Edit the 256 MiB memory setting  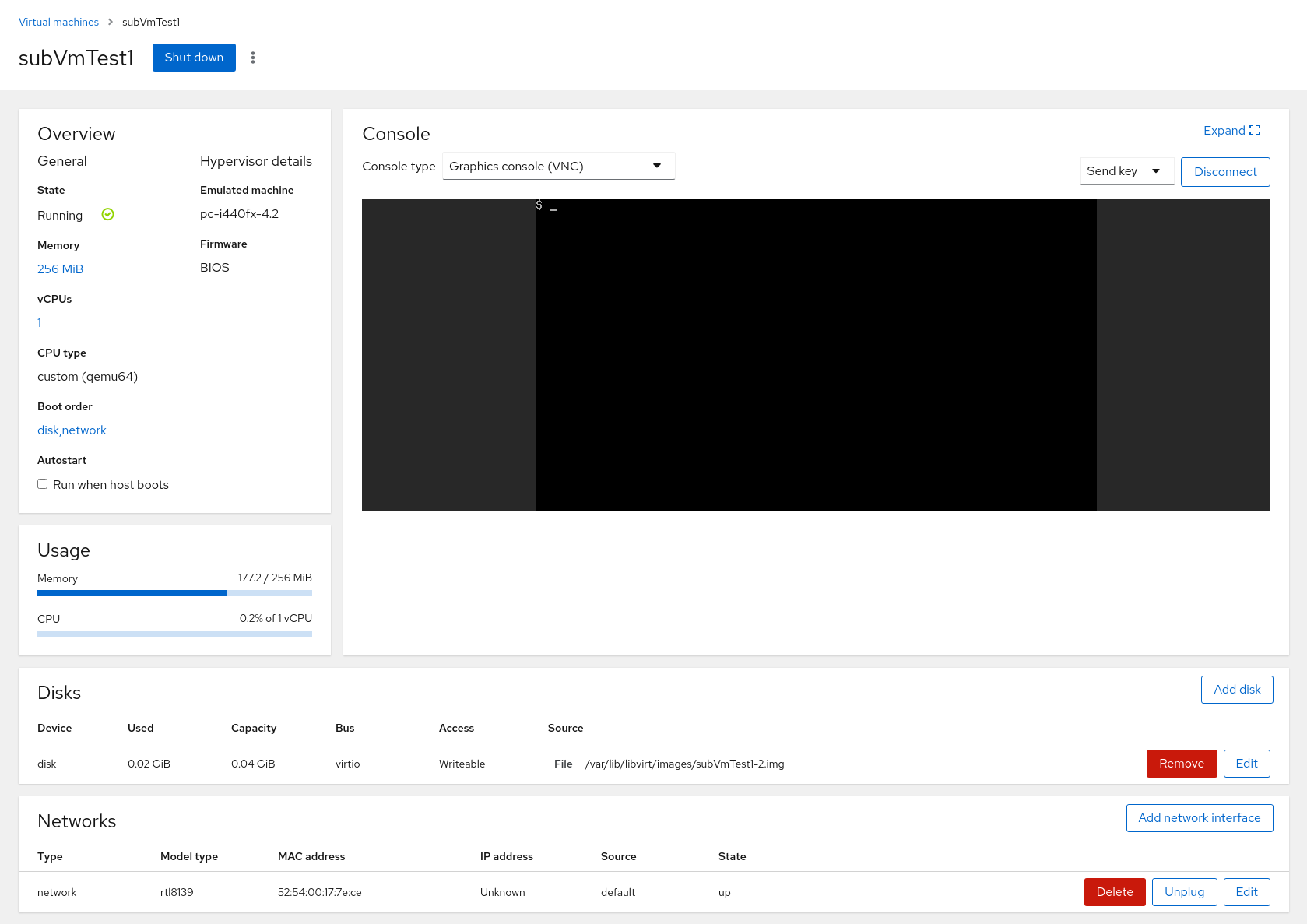60,269
